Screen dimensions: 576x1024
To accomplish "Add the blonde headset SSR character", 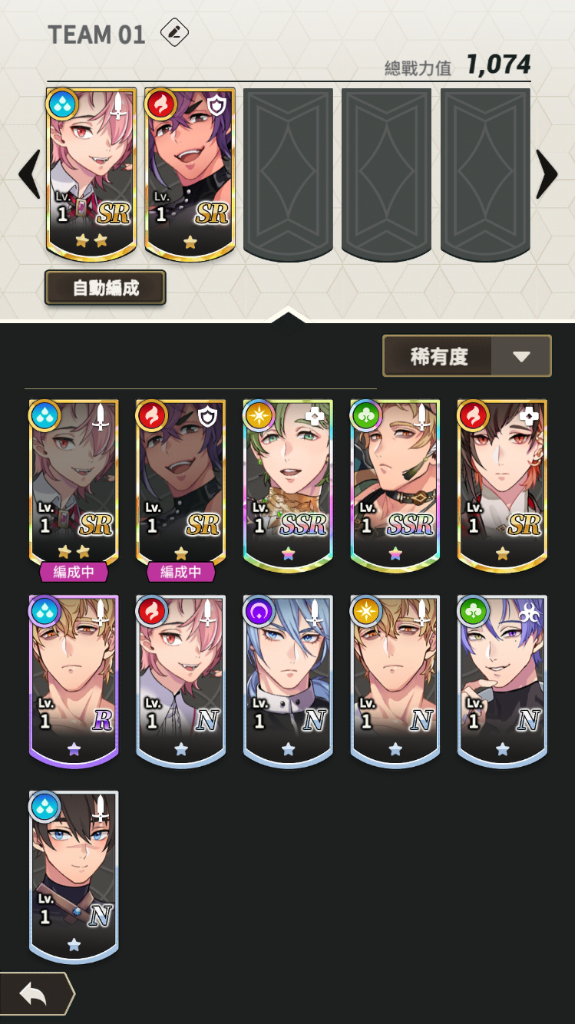I will (395, 485).
